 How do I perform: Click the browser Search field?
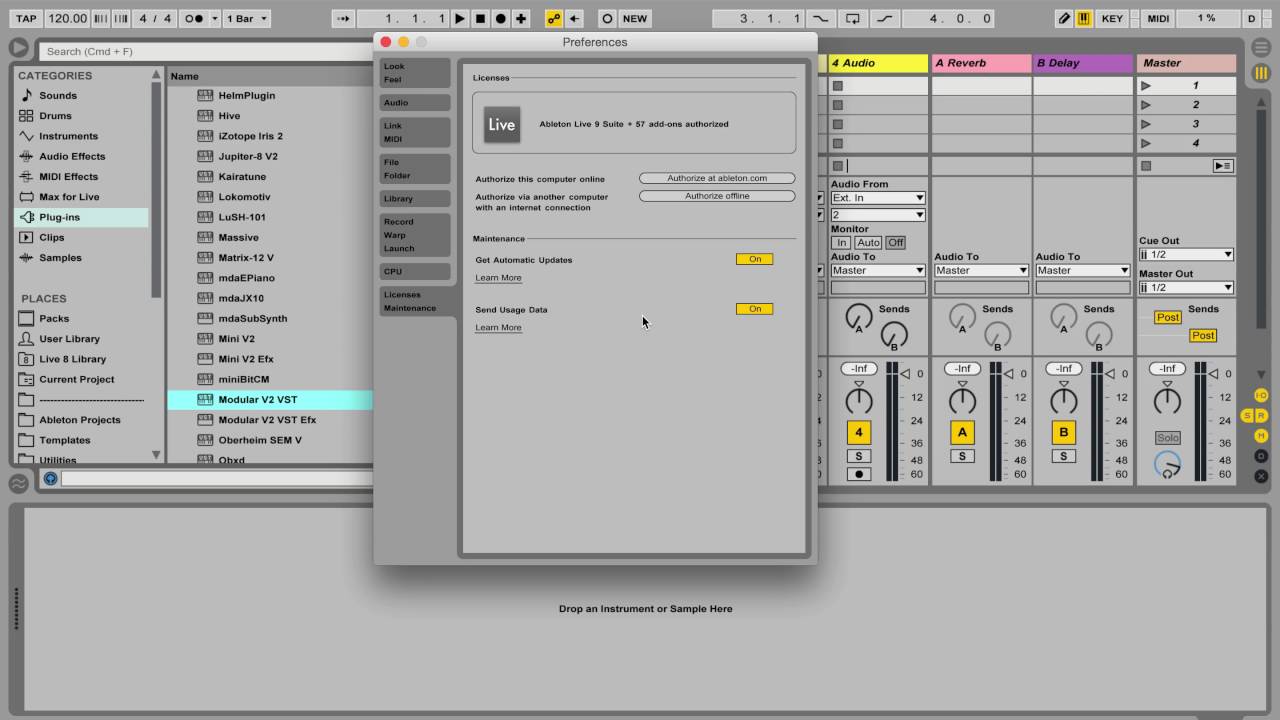tap(206, 51)
